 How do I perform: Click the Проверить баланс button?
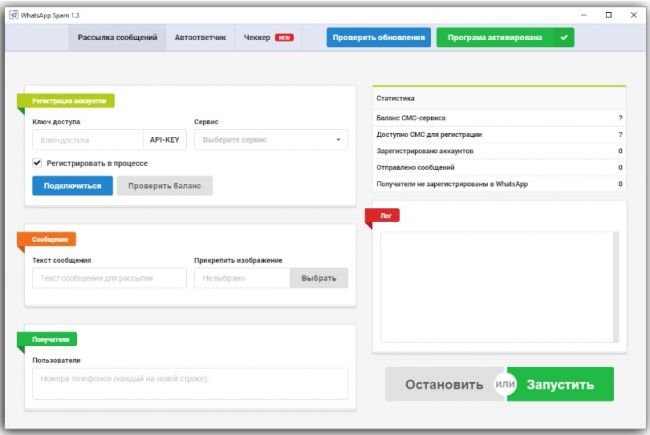click(x=165, y=186)
